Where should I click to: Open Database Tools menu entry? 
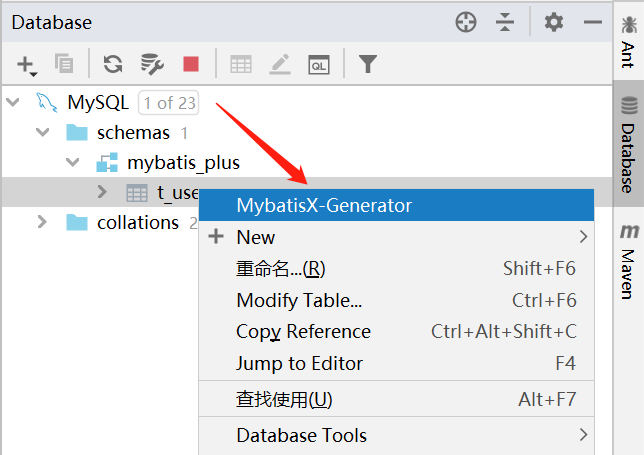point(396,435)
